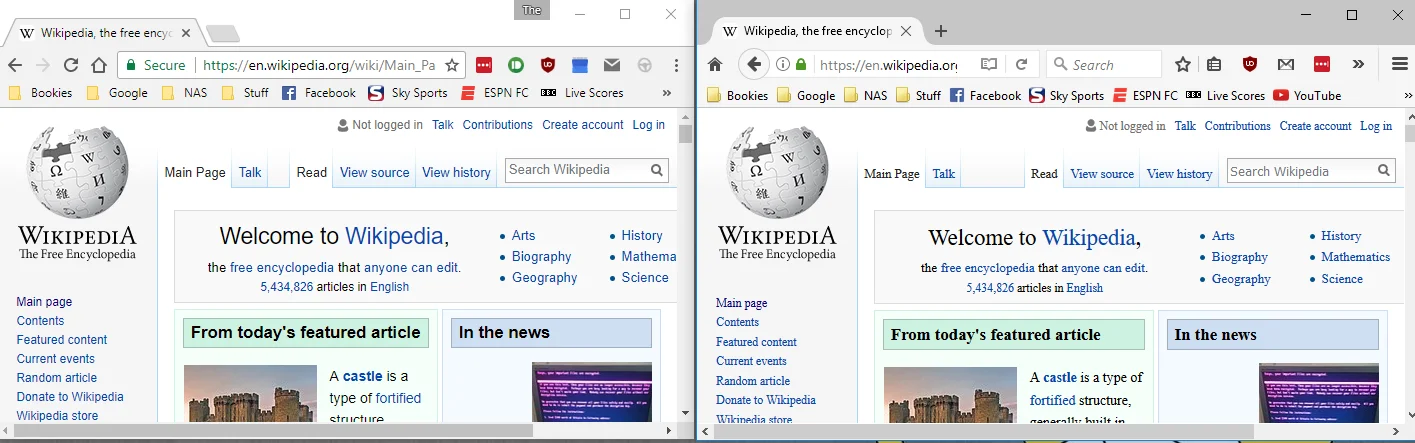Select the Read tab in Firefox

[1044, 173]
